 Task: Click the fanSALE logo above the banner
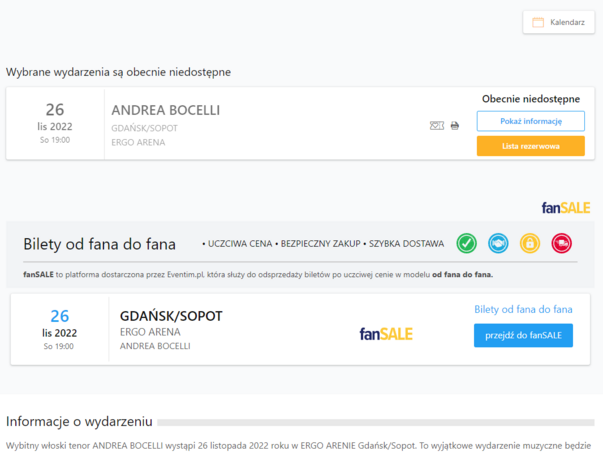tap(565, 208)
